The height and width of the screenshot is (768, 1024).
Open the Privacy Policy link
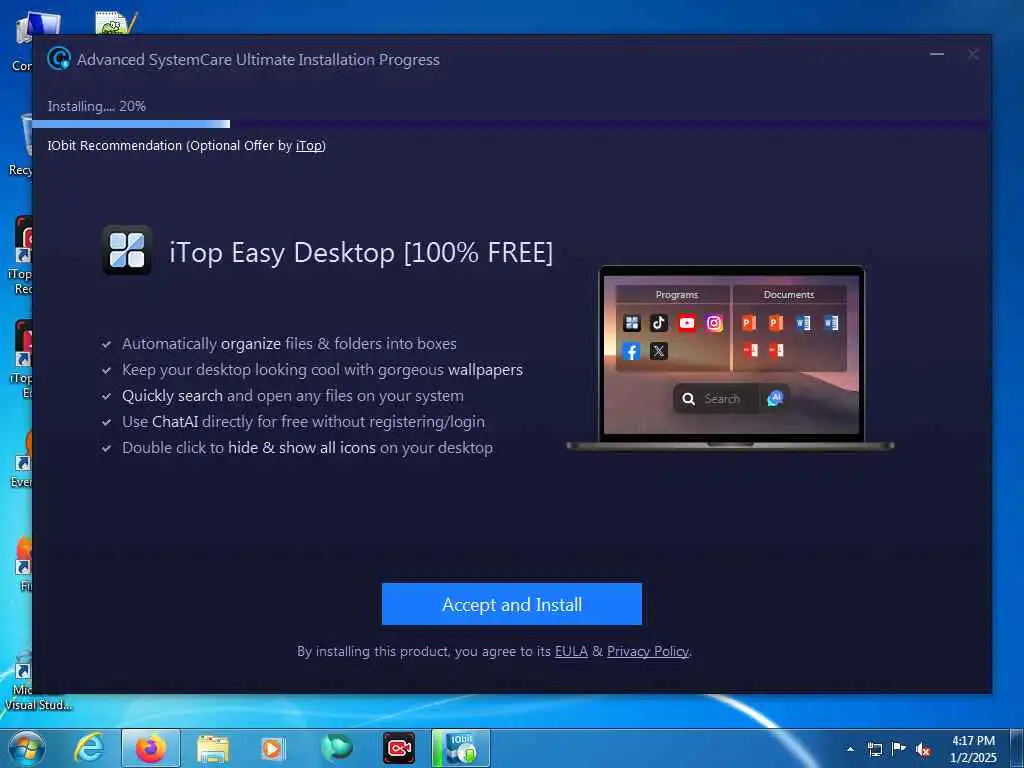click(648, 651)
